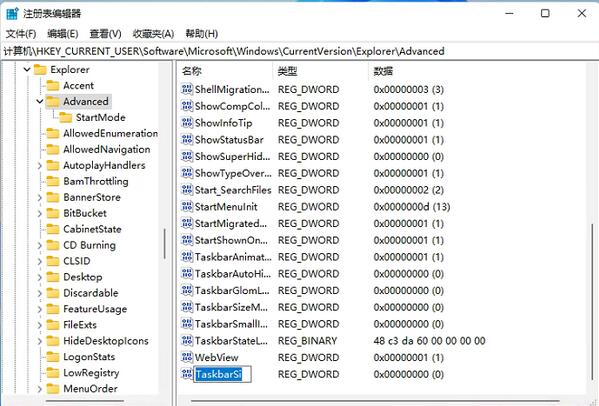Click the REG_BINARY type cell
This screenshot has height=406, width=599.
click(308, 341)
